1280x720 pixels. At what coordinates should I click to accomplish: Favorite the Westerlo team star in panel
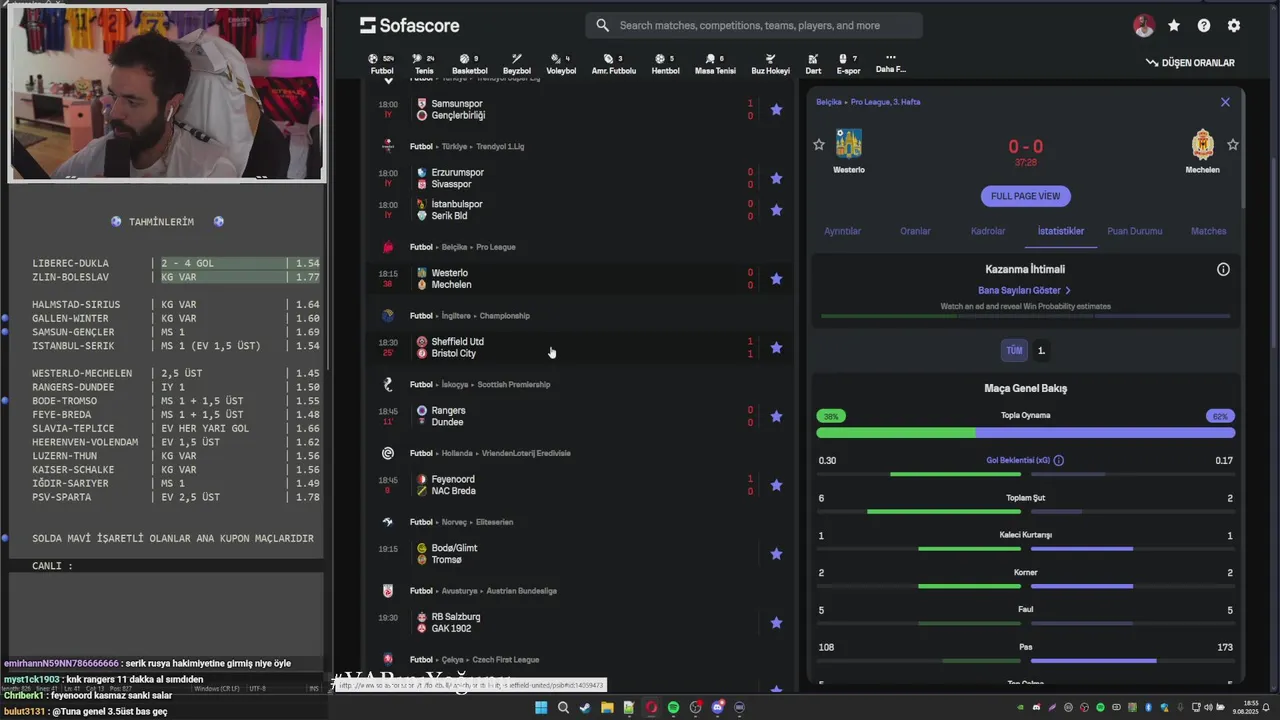[x=819, y=145]
